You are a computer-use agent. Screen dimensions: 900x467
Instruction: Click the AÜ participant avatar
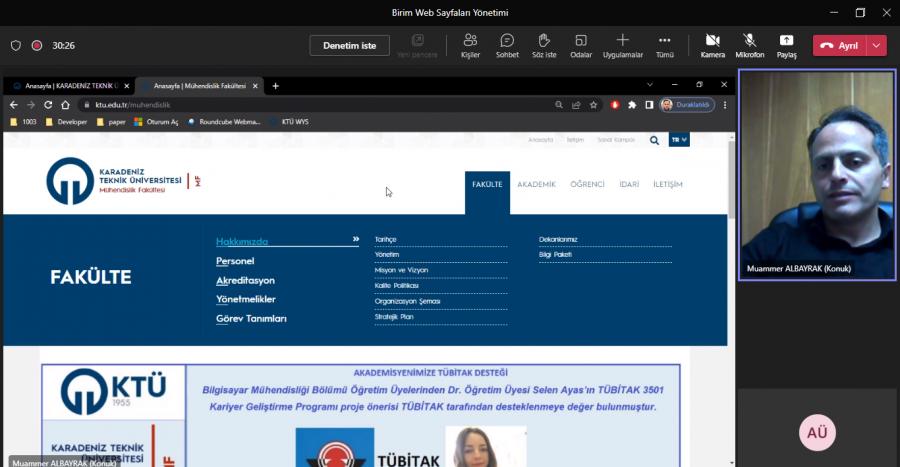click(817, 433)
